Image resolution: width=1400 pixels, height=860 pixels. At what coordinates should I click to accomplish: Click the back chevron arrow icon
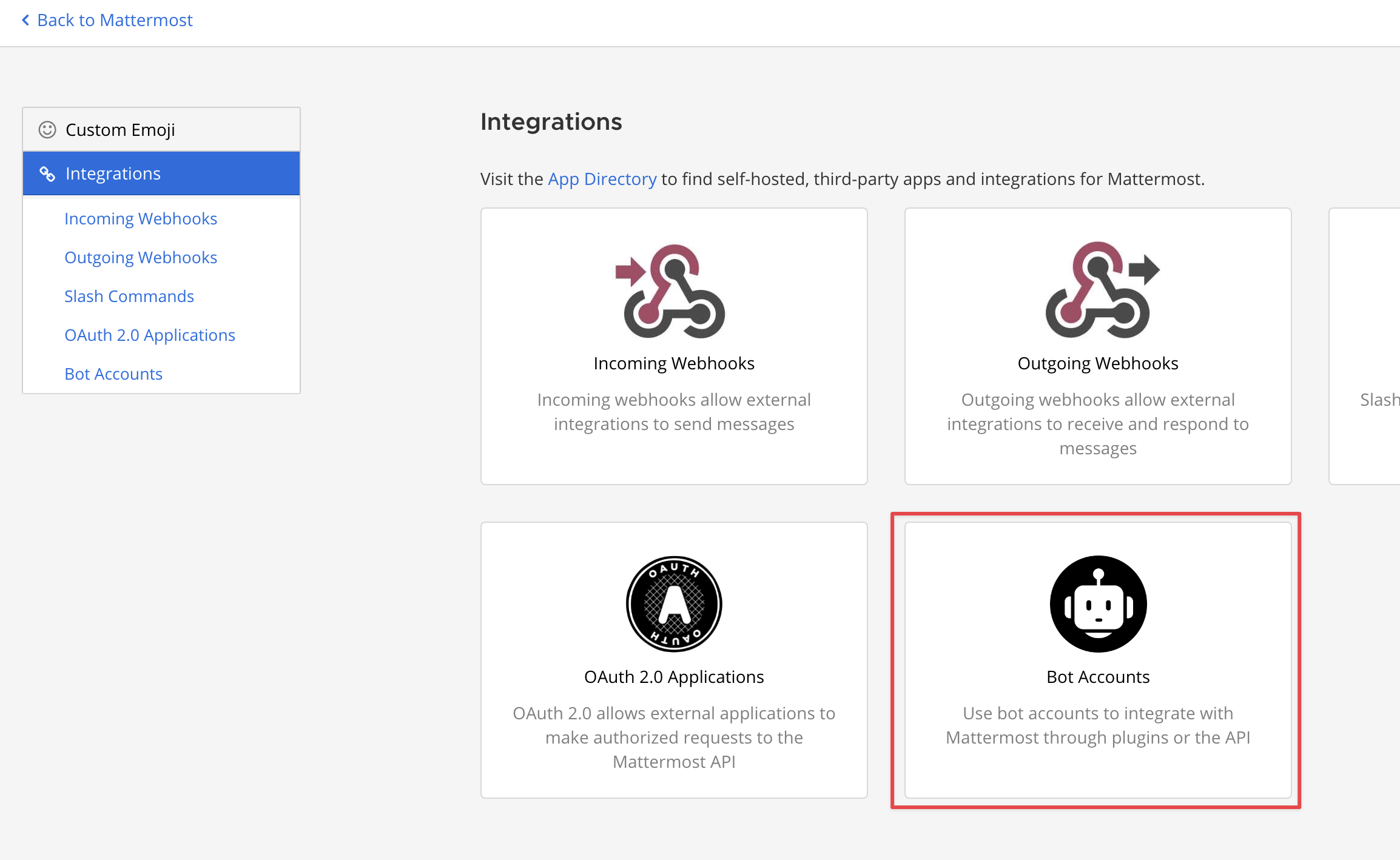(x=25, y=20)
